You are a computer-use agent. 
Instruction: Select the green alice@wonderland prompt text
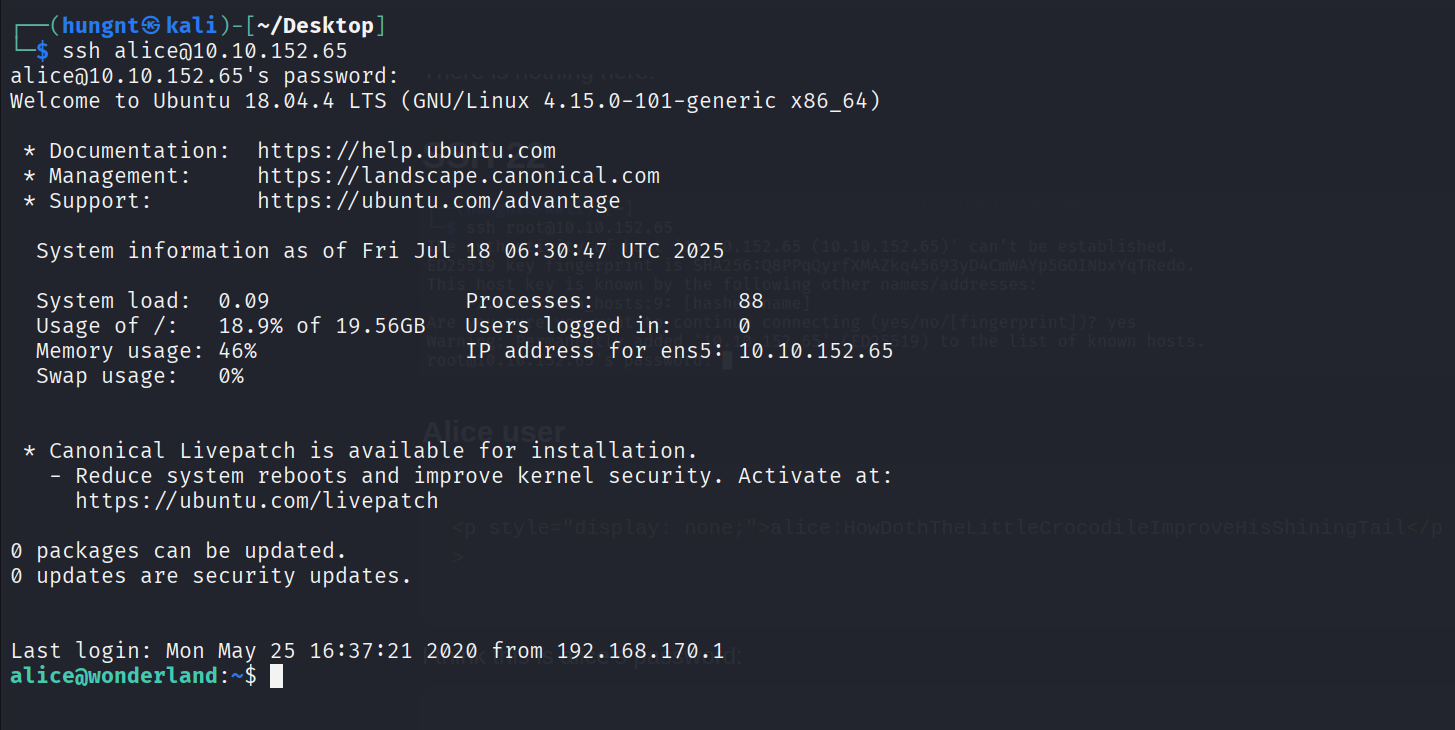[114, 676]
